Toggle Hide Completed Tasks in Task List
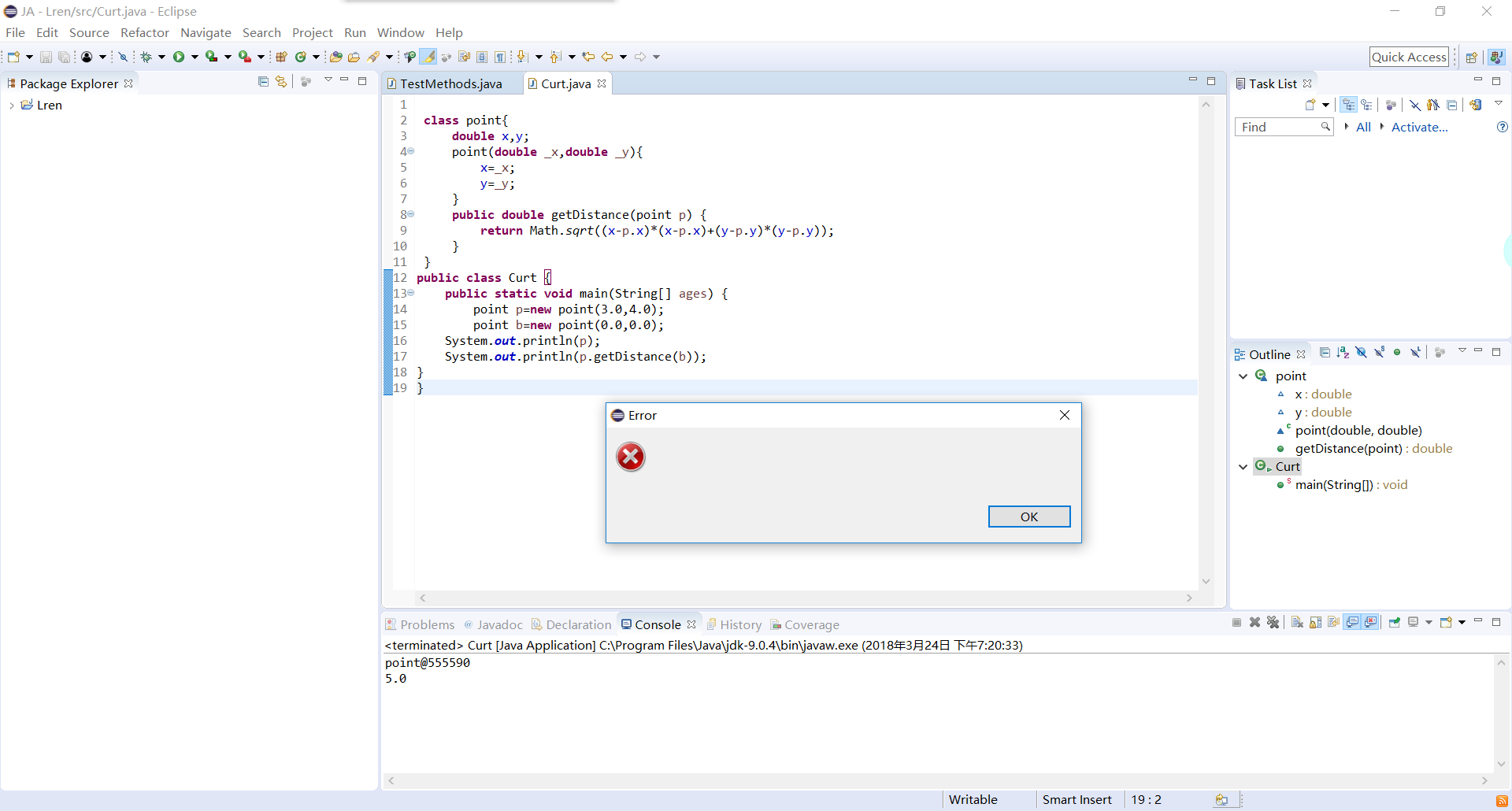This screenshot has height=811, width=1512. [x=1415, y=105]
